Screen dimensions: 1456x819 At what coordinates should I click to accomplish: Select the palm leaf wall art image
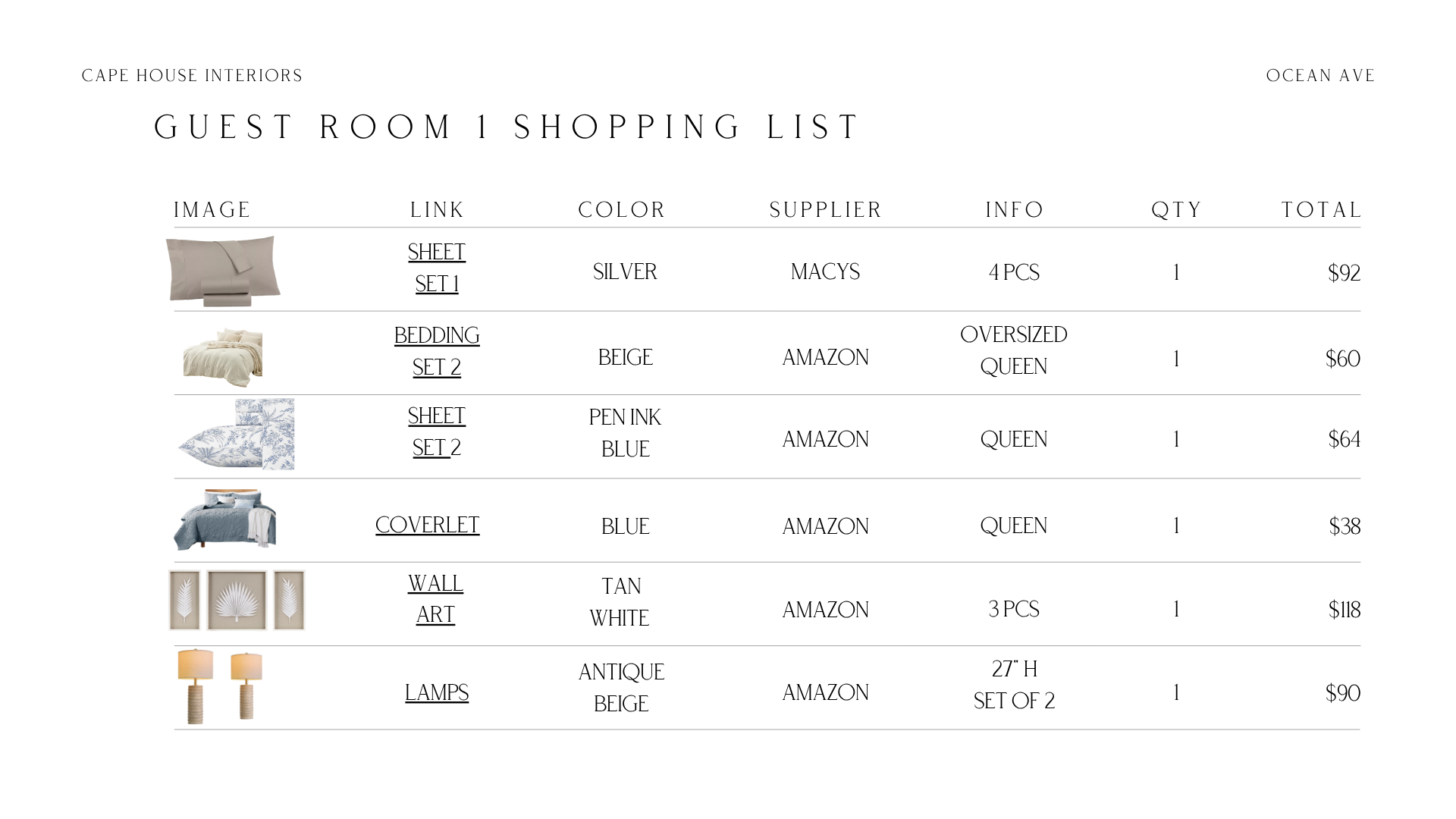237,600
